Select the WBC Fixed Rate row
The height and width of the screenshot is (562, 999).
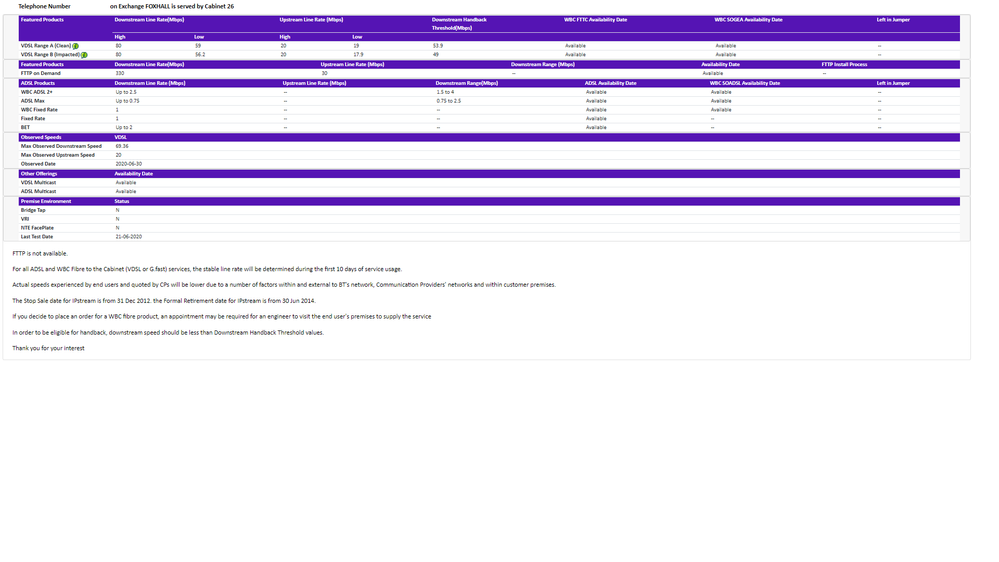pos(39,110)
